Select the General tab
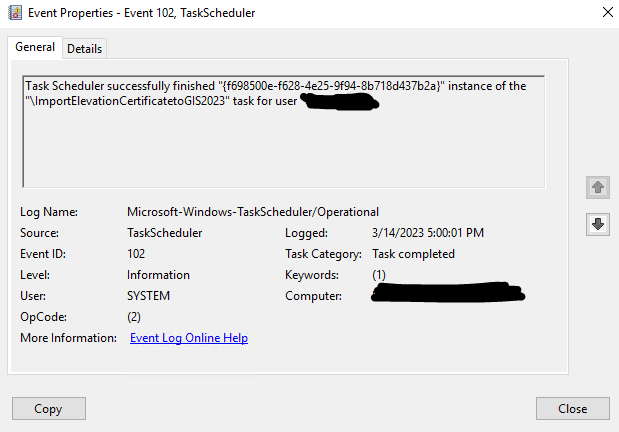 35,47
